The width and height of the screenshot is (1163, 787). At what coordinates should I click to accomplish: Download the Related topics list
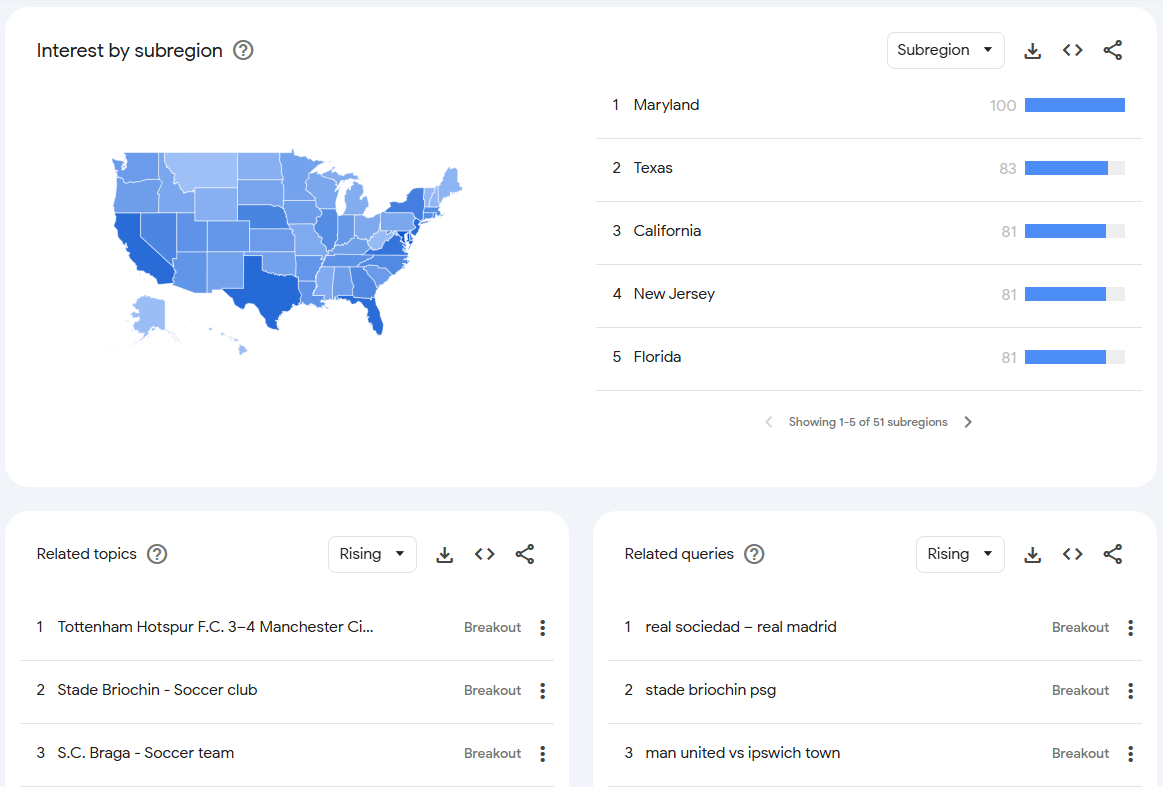click(x=444, y=554)
